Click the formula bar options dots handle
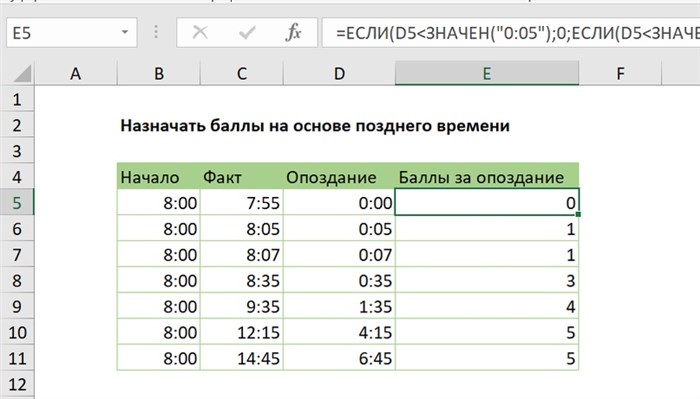Screen dimensions: 700x399 pyautogui.click(x=156, y=32)
